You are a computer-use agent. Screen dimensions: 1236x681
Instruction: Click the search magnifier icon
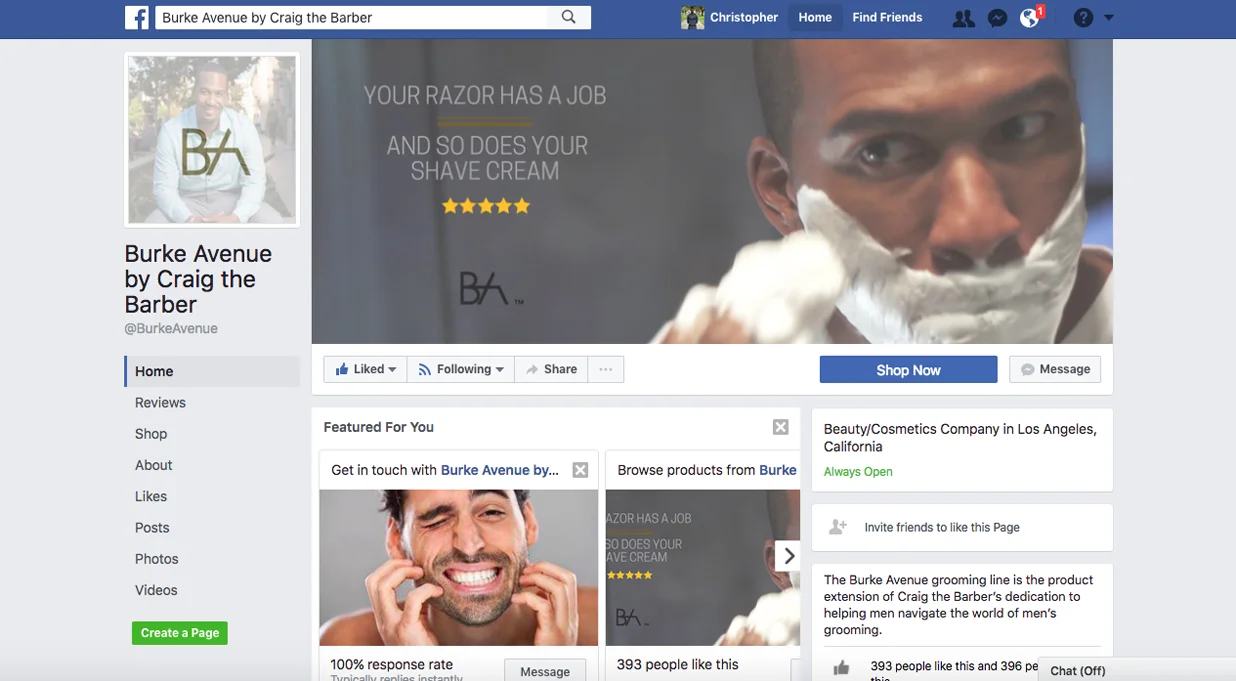click(569, 17)
